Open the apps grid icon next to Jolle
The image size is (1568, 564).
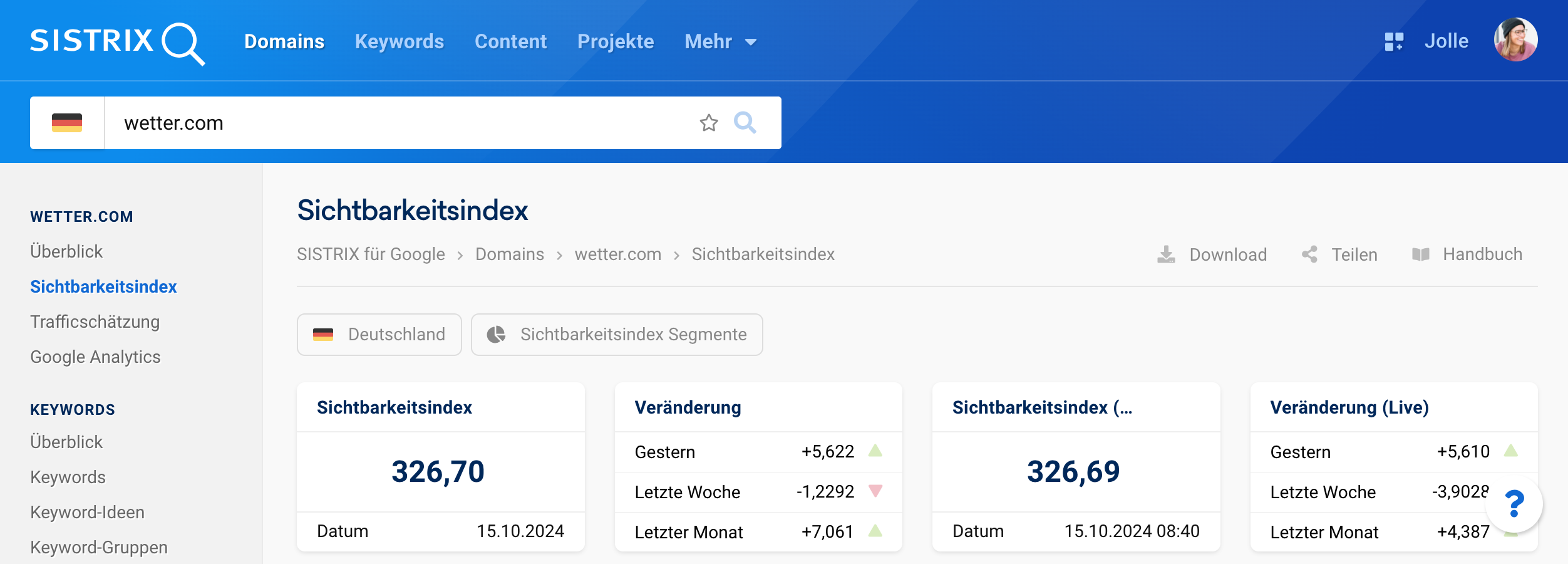point(1394,41)
